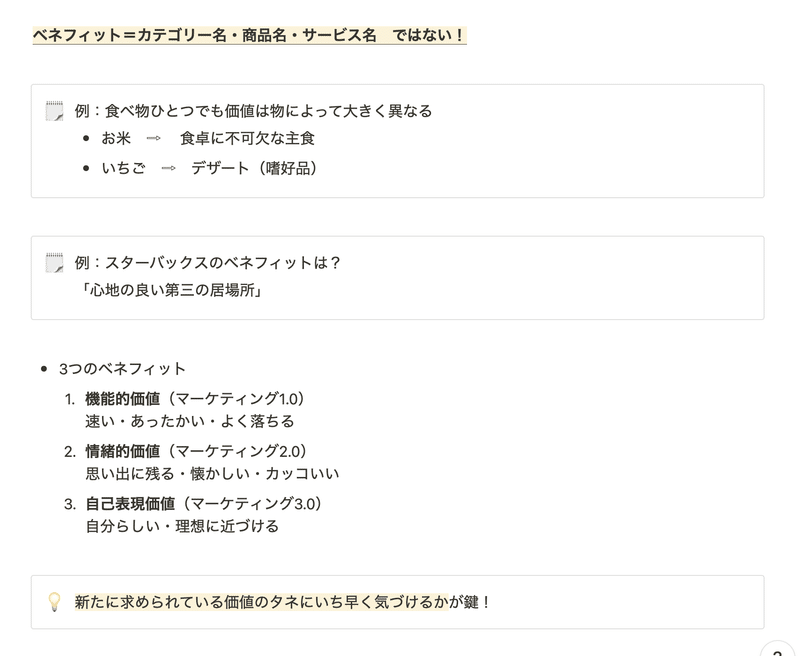Click the arrow icon after いちご
Image resolution: width=800 pixels, height=656 pixels.
168,168
